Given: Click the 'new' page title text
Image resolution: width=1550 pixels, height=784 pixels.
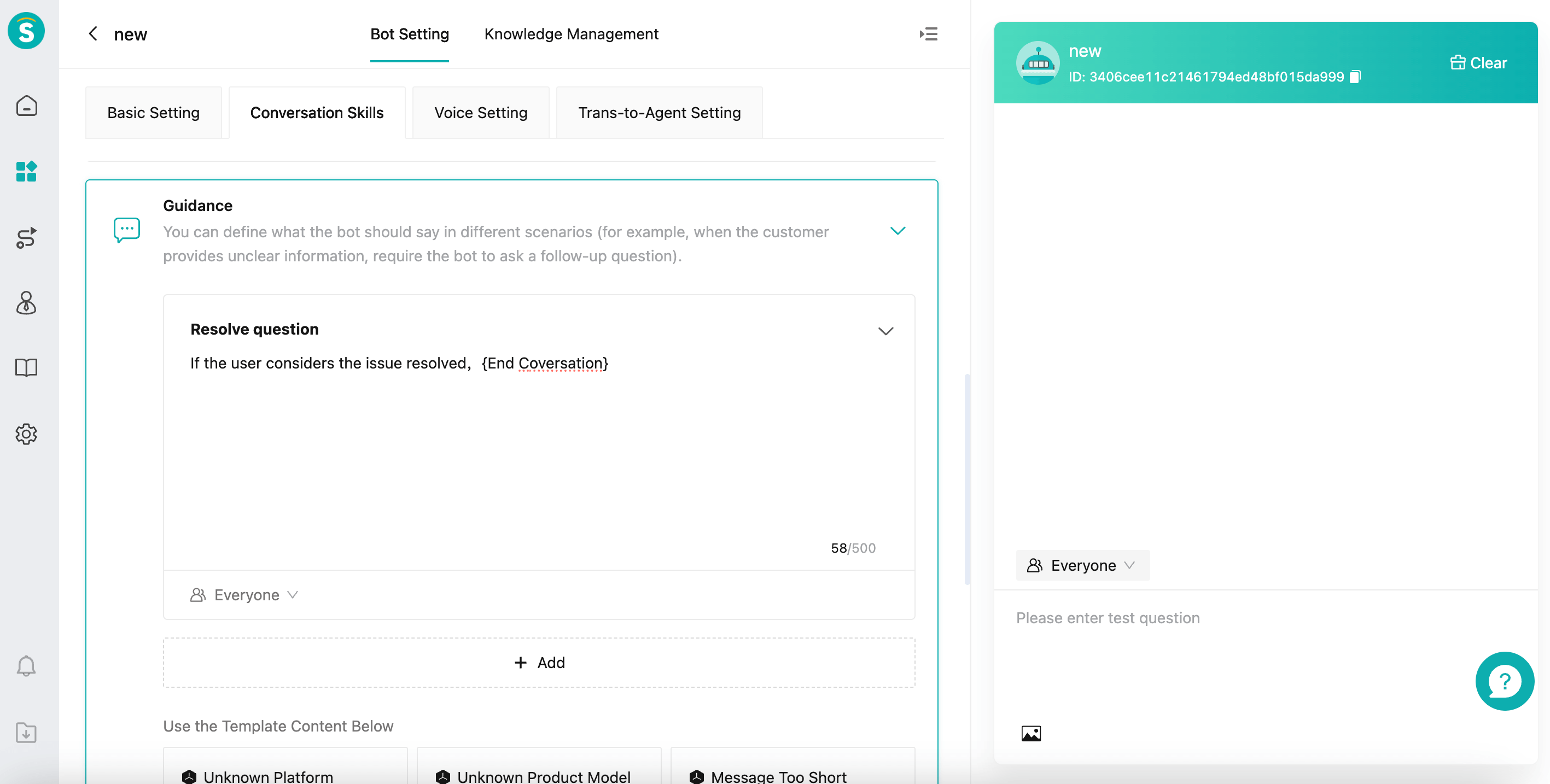Looking at the screenshot, I should [x=130, y=34].
